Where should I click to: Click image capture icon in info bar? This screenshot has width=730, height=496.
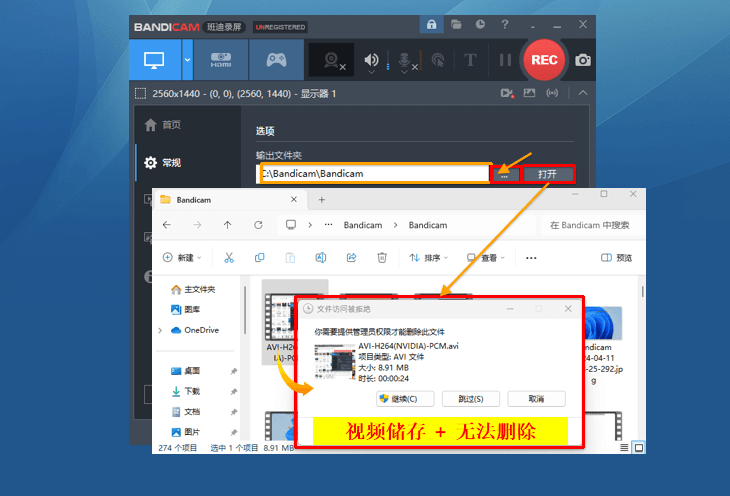tap(529, 93)
